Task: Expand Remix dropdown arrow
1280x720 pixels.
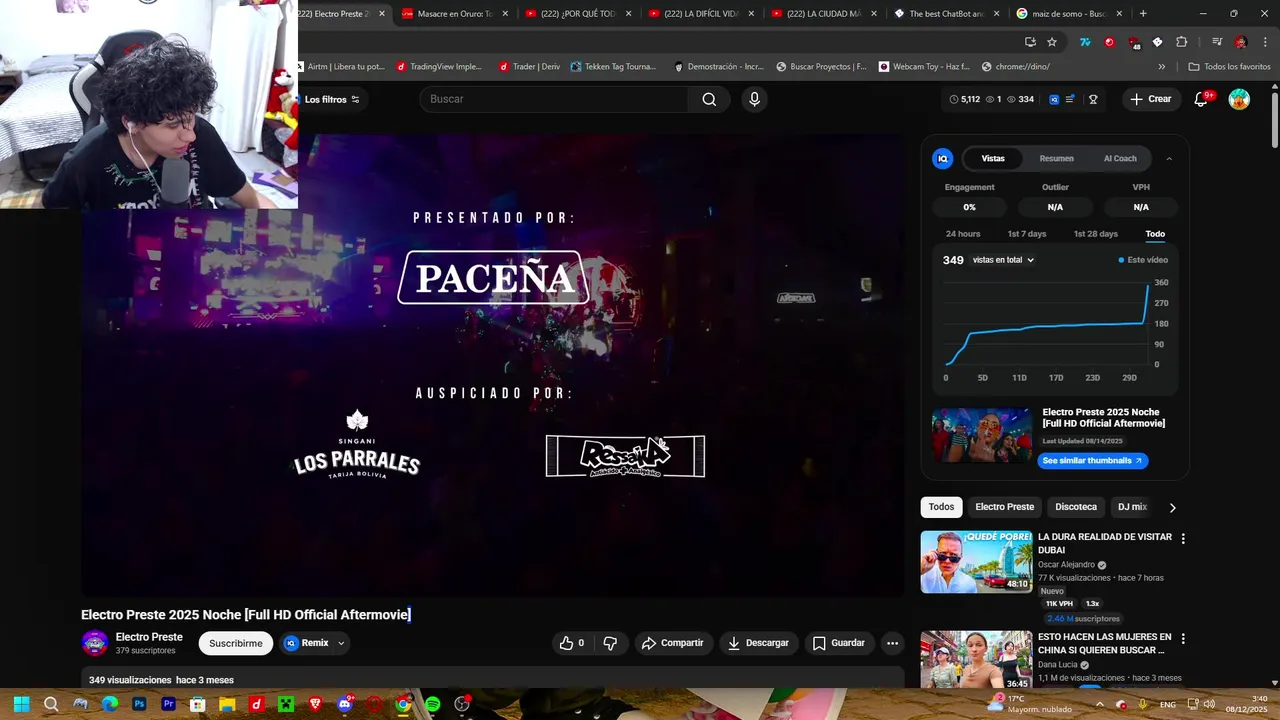Action: [x=341, y=643]
